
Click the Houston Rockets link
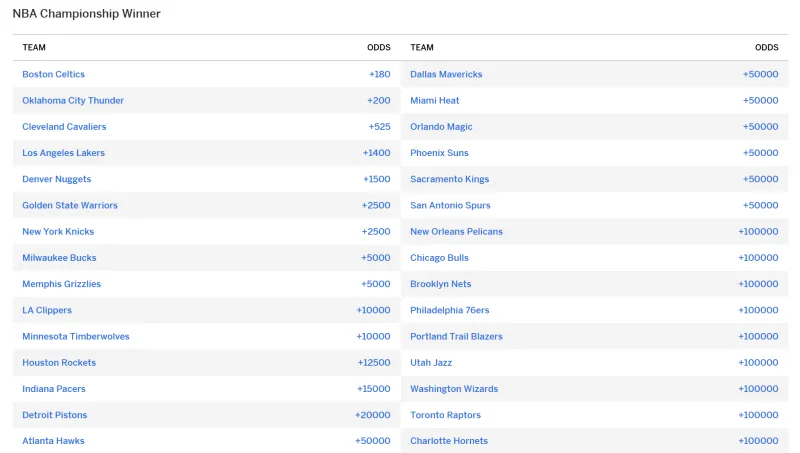coord(59,362)
